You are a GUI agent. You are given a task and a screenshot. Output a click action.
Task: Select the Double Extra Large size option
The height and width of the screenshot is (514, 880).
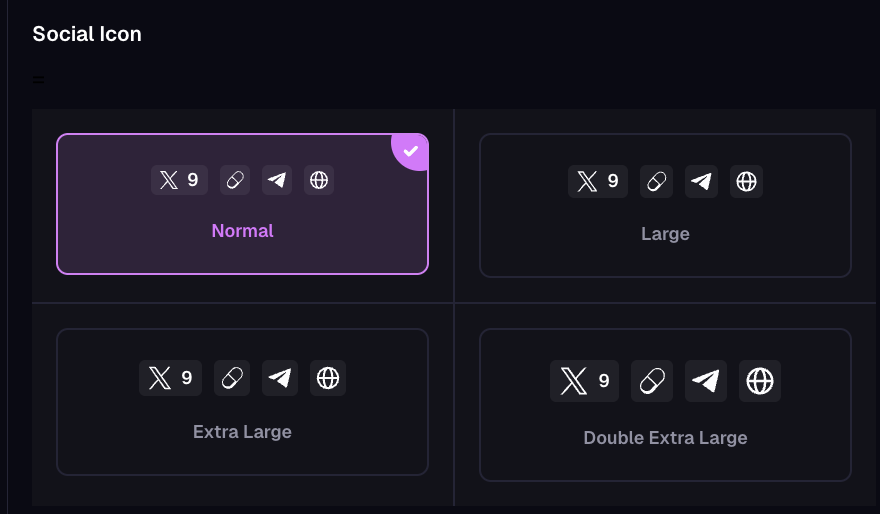(x=665, y=438)
